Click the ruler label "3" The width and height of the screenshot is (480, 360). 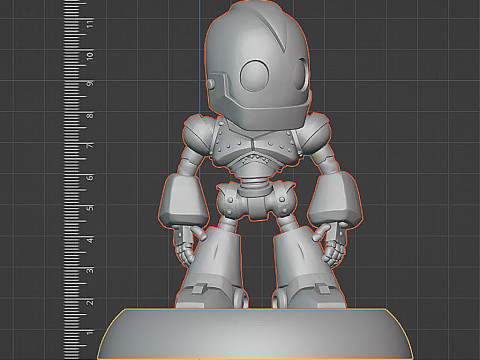[90, 270]
